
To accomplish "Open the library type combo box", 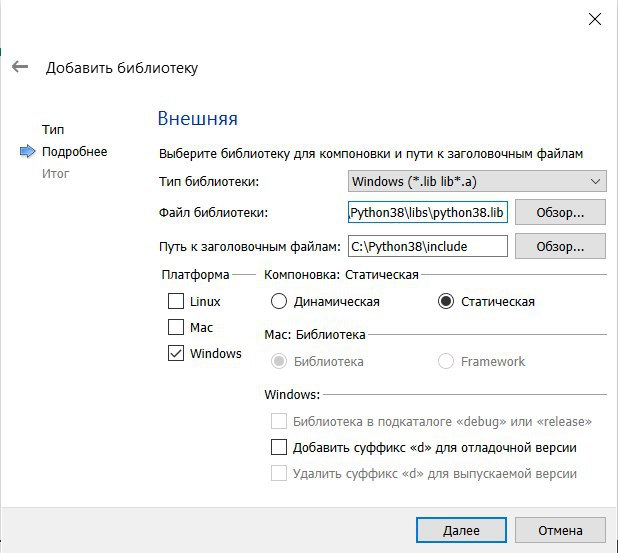I will pos(477,181).
